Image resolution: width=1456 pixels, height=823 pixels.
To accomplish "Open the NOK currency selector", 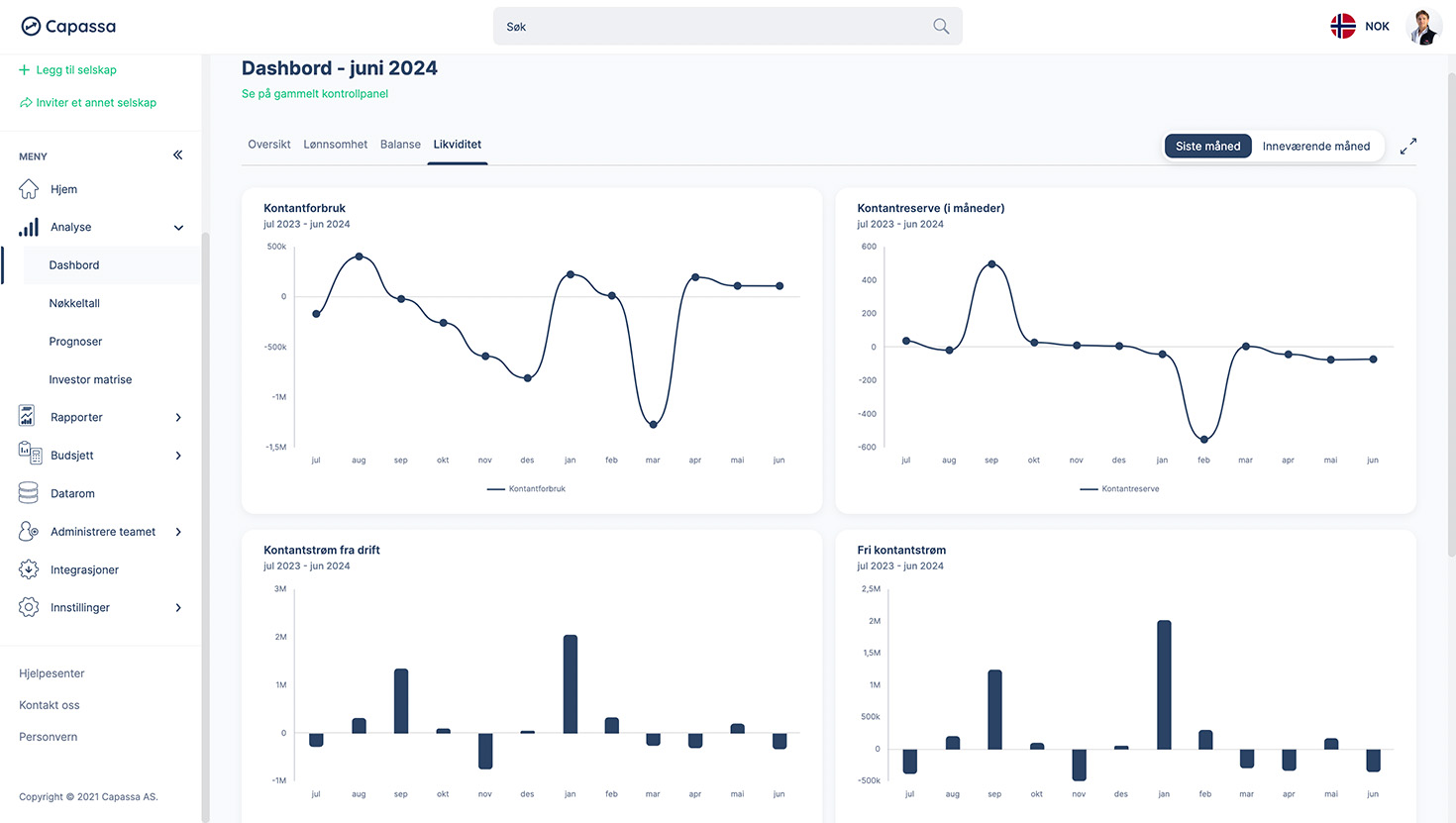I will tap(1377, 27).
